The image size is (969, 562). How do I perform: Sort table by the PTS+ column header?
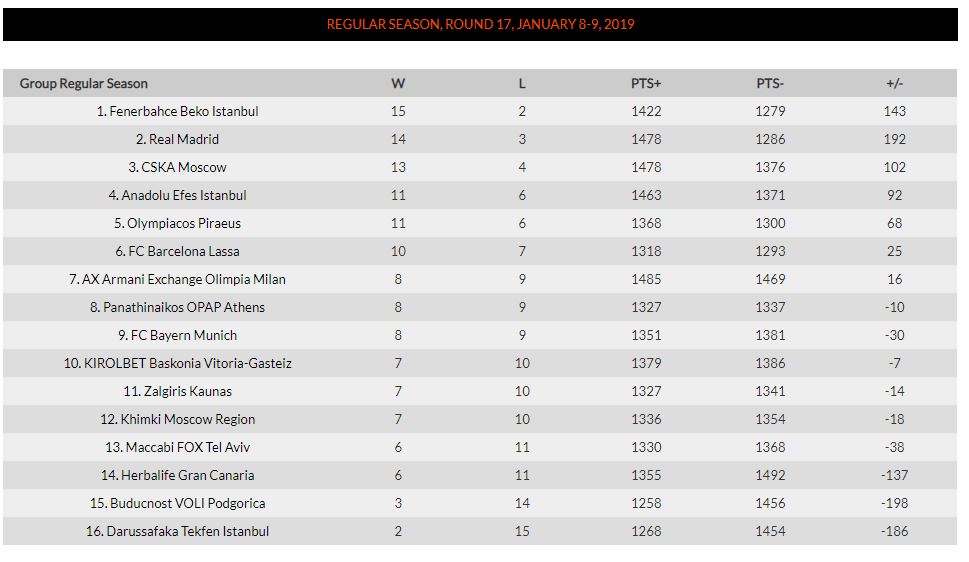click(x=646, y=83)
